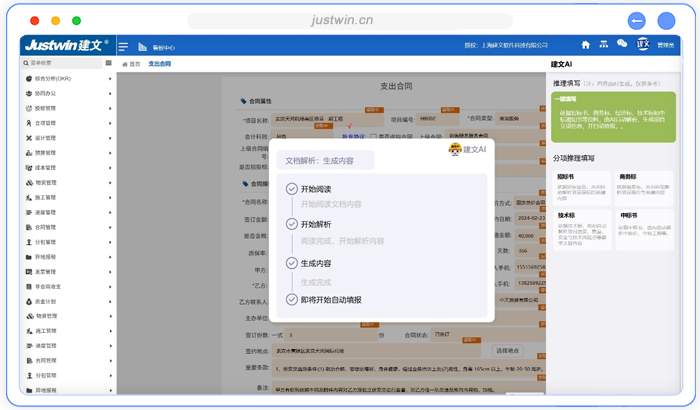
Task: Switch to the 支出合同 tab
Action: coord(160,63)
